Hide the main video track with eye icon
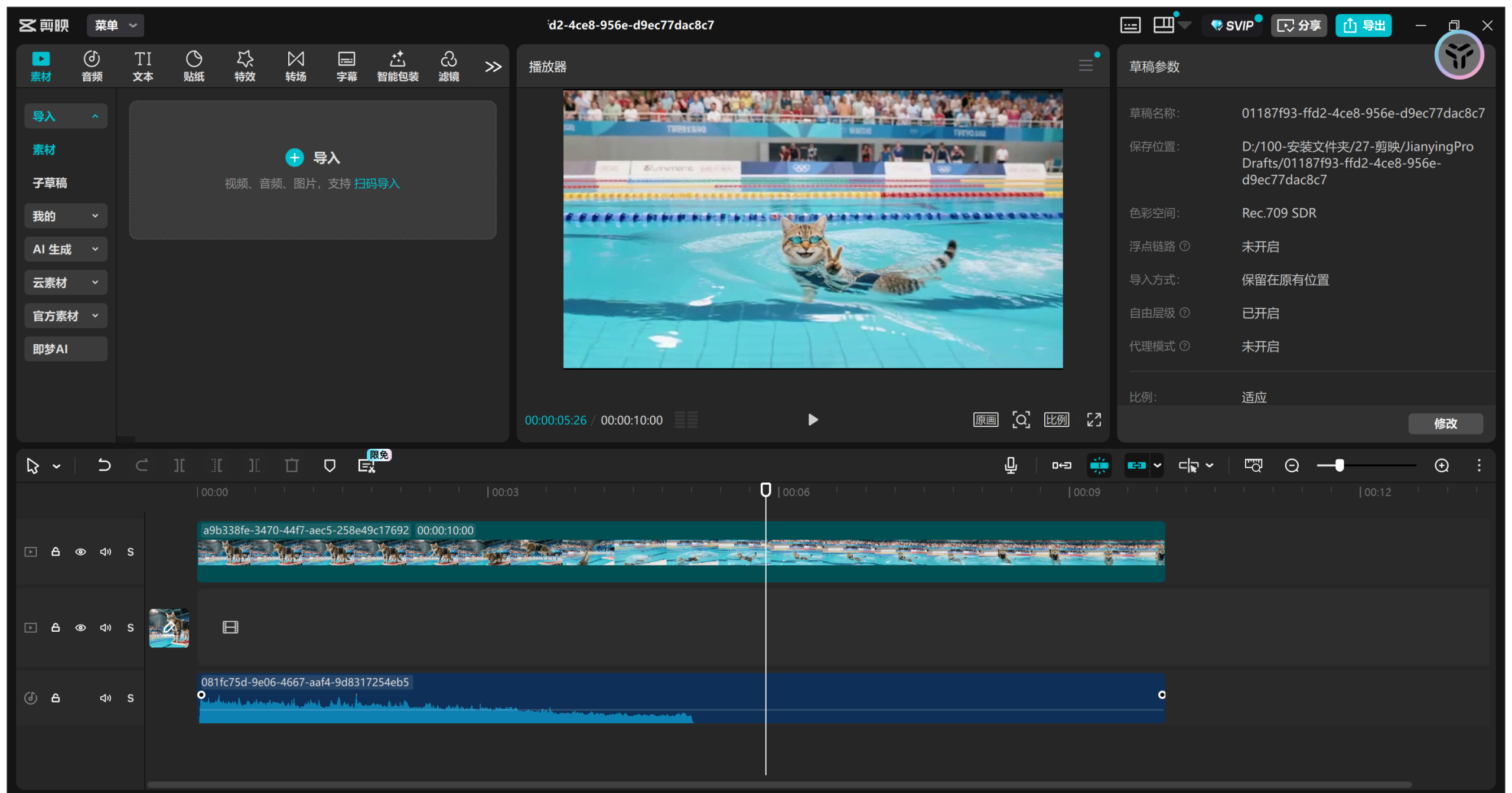 point(80,551)
